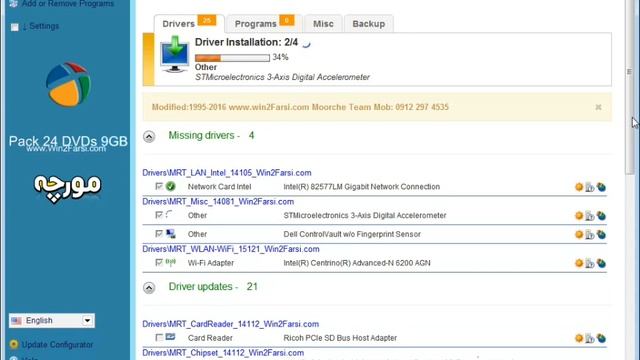Click the driver installation progress bar at 34%
Image resolution: width=640 pixels, height=360 pixels.
(232, 58)
